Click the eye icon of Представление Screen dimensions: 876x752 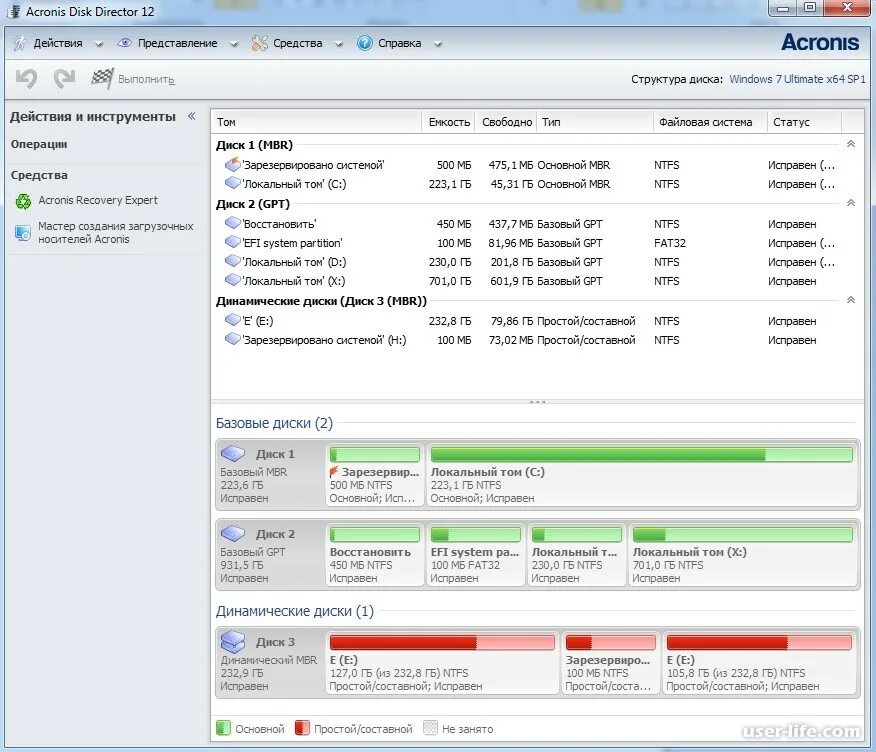click(124, 43)
